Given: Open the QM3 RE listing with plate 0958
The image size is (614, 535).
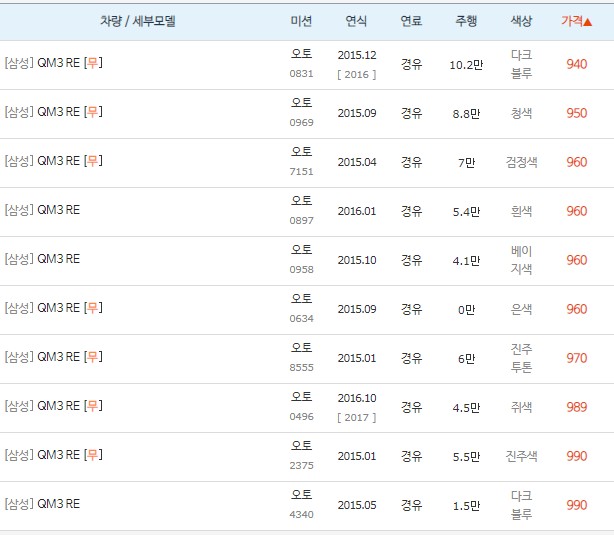Looking at the screenshot, I should (42, 258).
